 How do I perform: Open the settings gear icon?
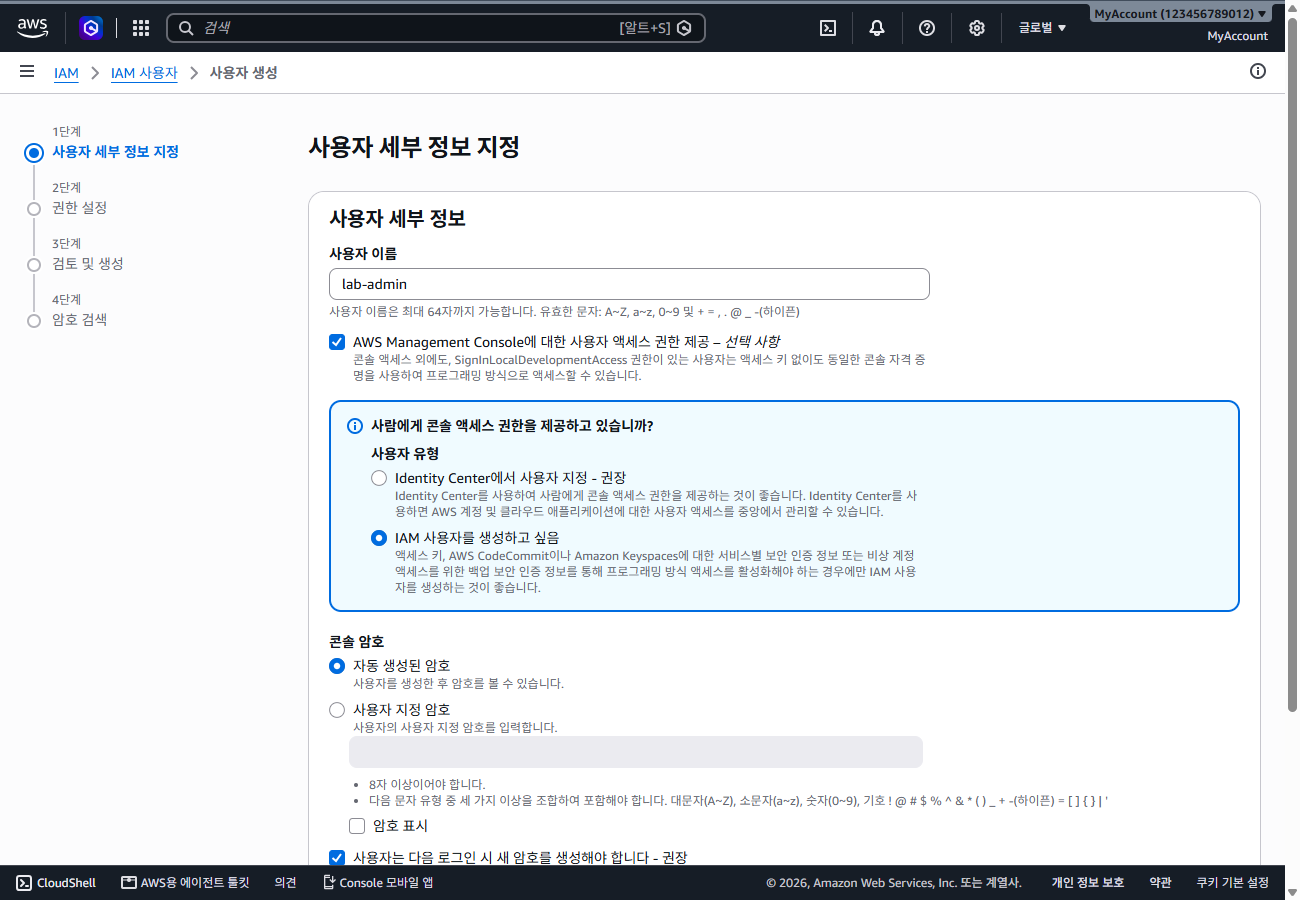pos(977,28)
